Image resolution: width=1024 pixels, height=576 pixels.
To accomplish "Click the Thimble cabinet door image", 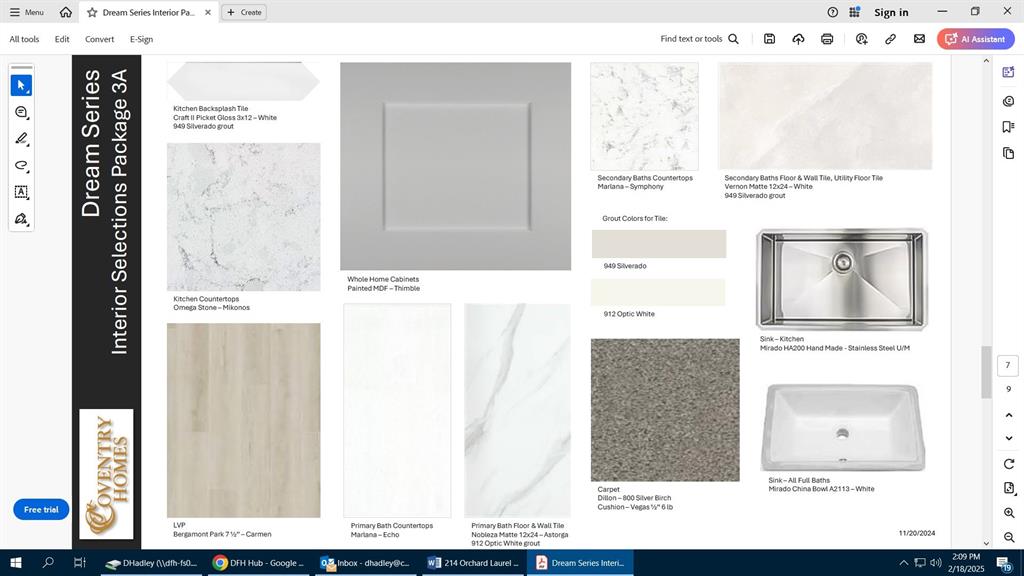I will coord(455,167).
